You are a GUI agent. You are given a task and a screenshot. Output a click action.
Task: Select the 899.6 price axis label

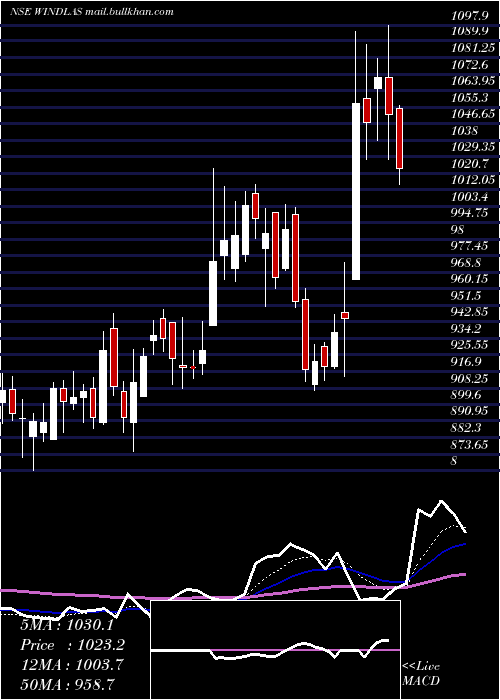[x=466, y=395]
